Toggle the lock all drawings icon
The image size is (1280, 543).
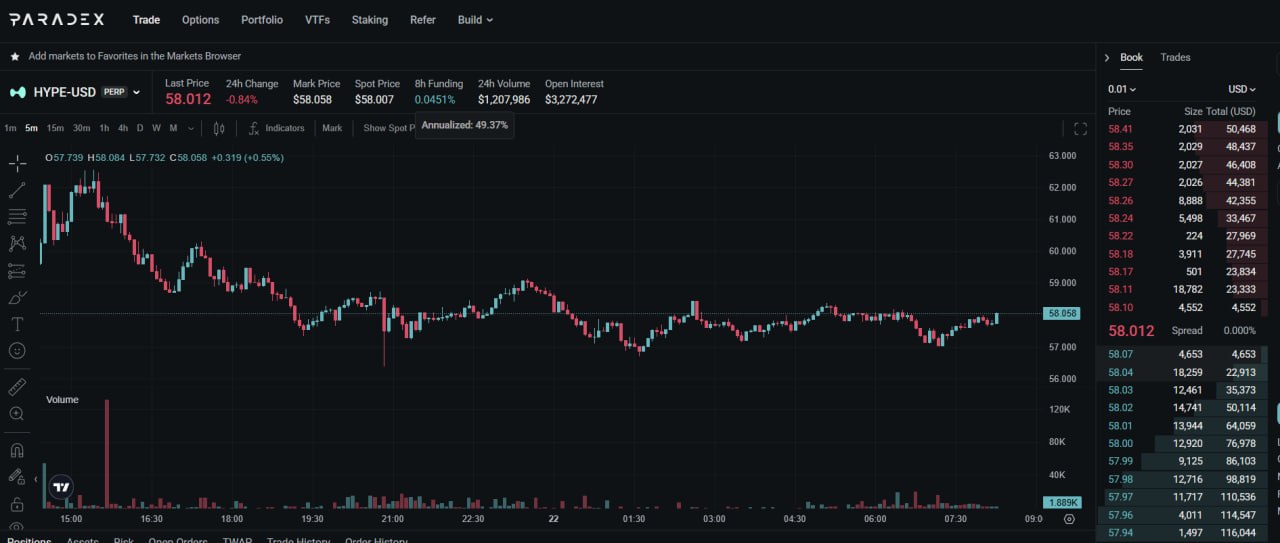17,504
